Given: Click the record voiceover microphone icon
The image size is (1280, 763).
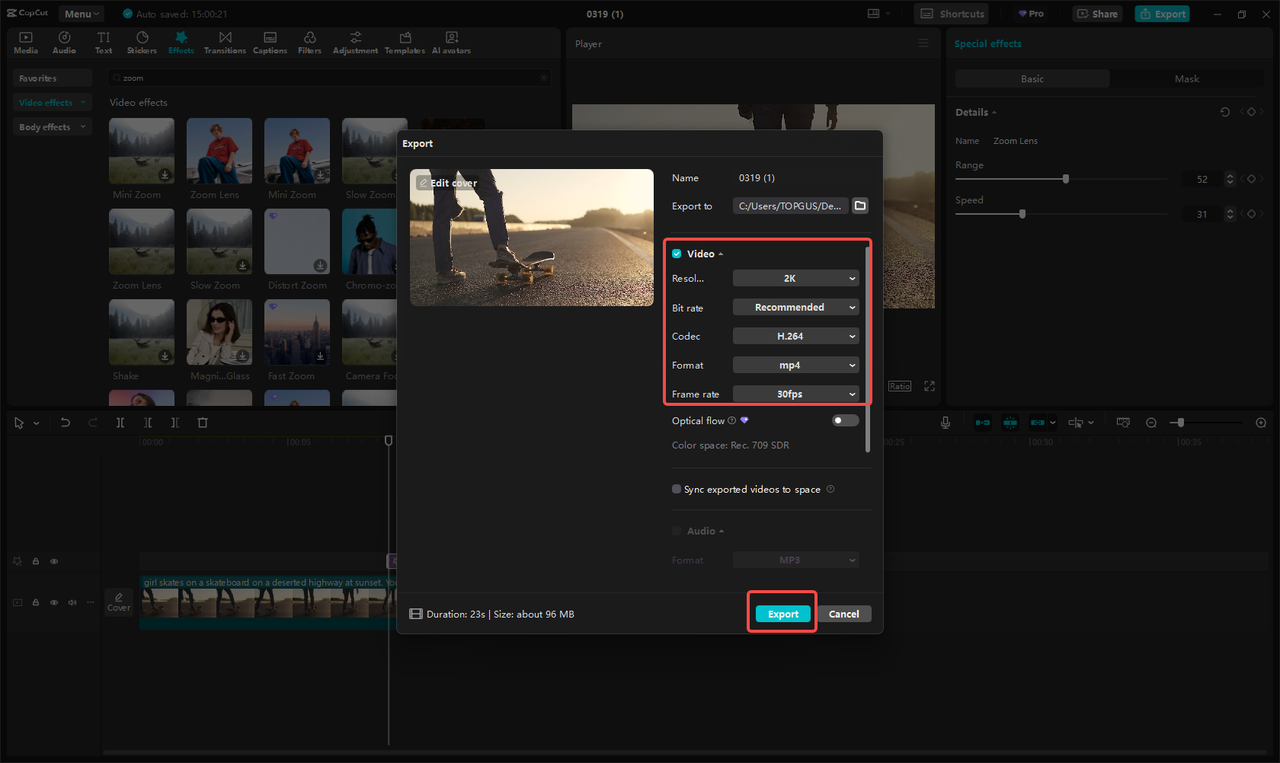Looking at the screenshot, I should coord(945,422).
